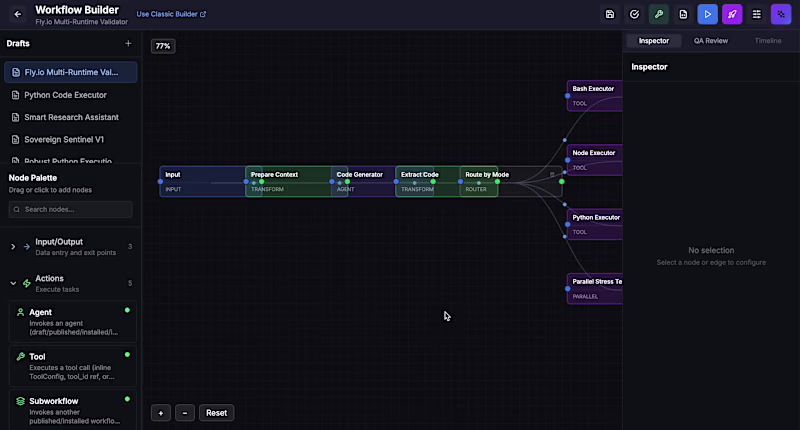This screenshot has height=430, width=800.
Task: Click the file icon beside Sovereign Sentinel V1
Action: (15, 139)
